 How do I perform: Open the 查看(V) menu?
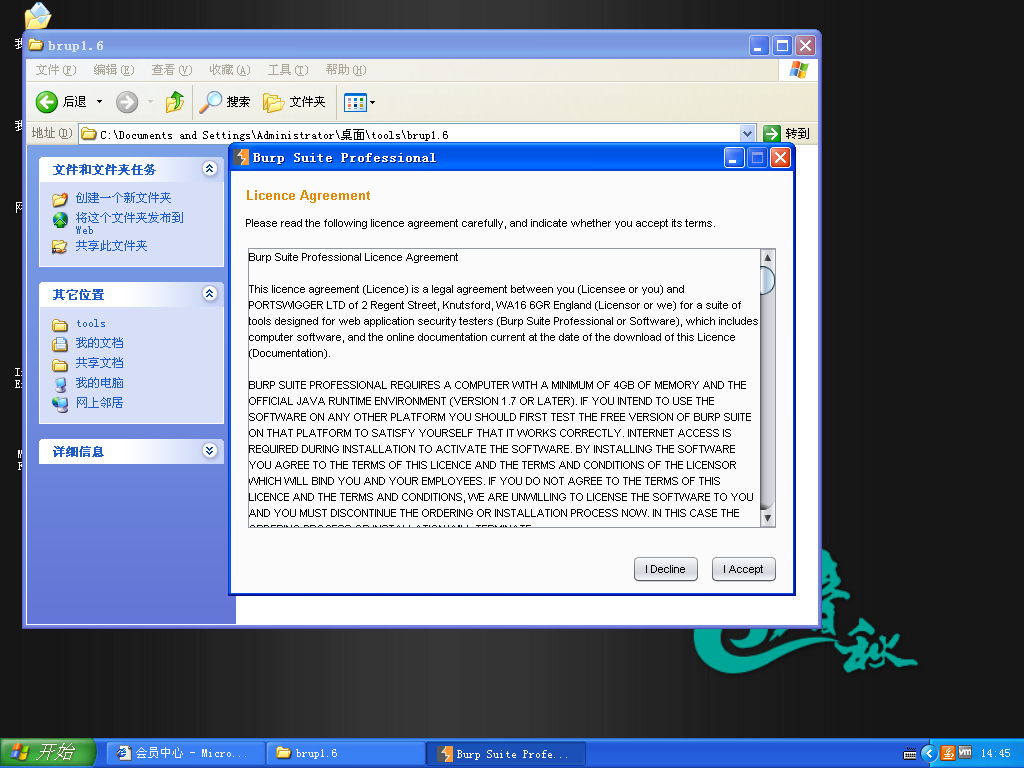coord(172,70)
